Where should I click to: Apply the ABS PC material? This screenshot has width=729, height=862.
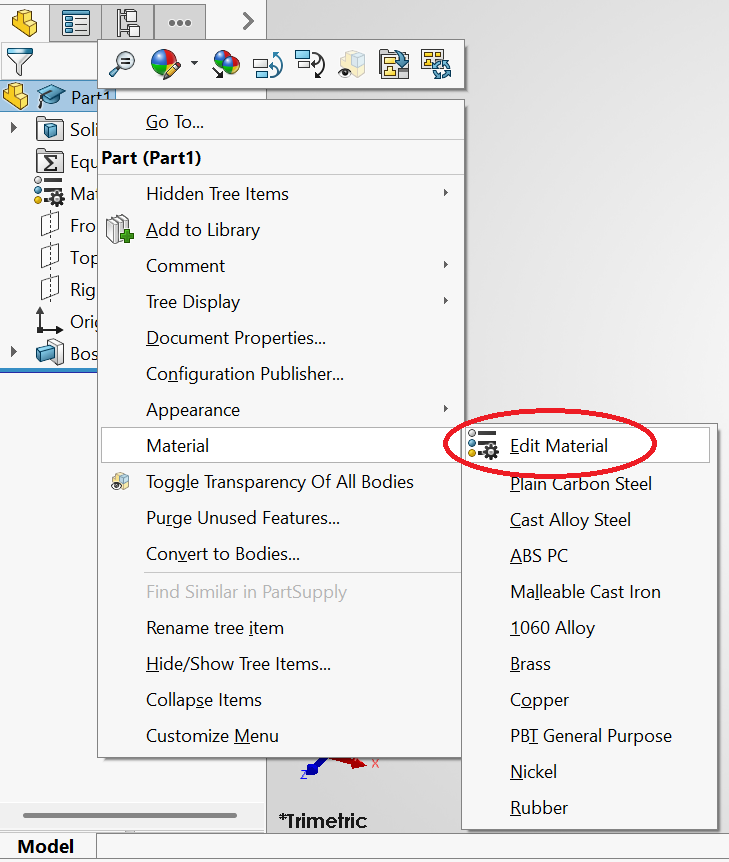(x=589, y=556)
